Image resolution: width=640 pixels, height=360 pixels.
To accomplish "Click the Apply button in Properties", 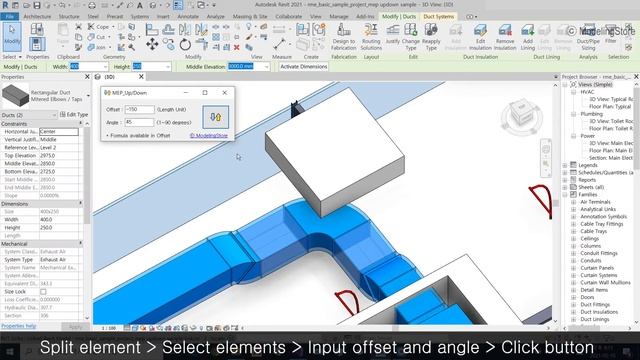I will click(75, 327).
